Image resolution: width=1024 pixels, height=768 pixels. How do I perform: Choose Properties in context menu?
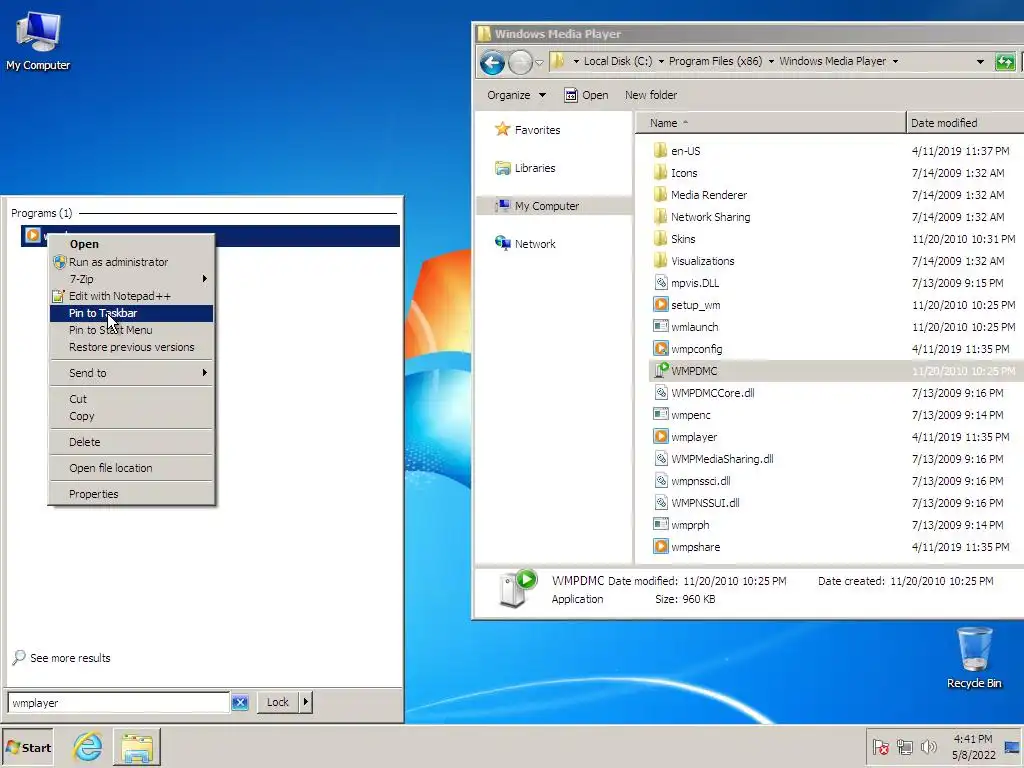tap(131, 494)
